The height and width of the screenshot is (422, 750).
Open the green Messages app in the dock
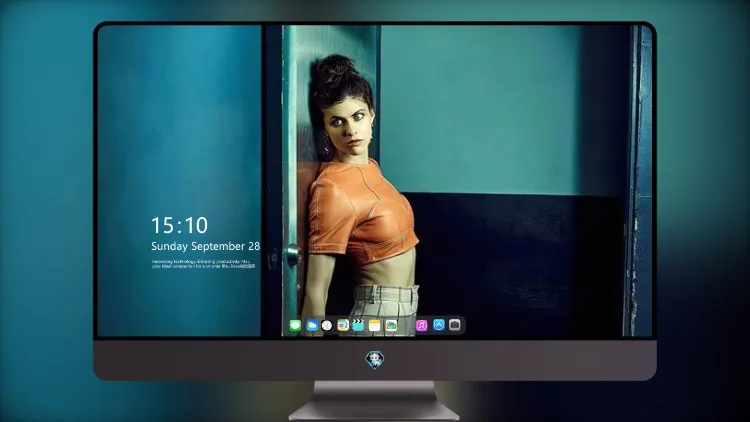pos(295,325)
